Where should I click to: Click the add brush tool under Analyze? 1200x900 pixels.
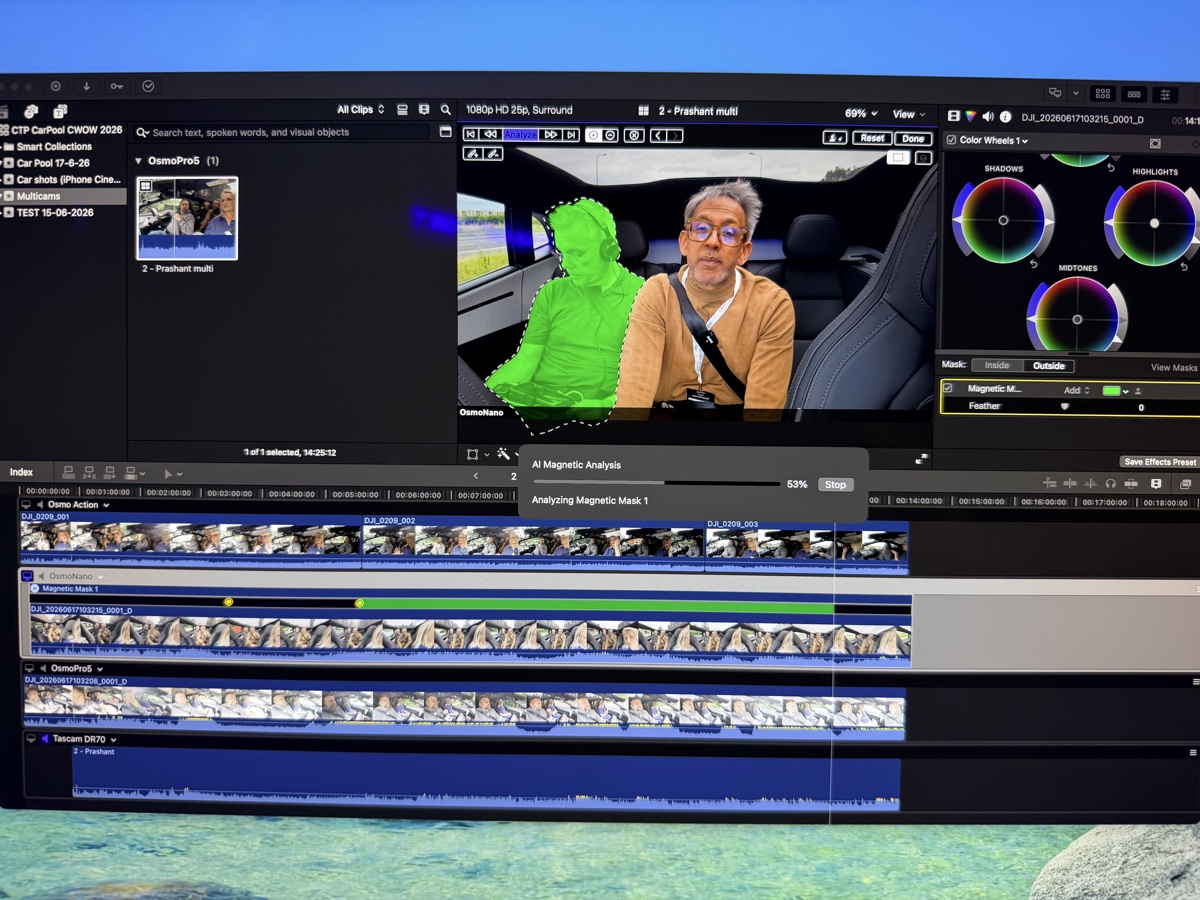[x=473, y=154]
